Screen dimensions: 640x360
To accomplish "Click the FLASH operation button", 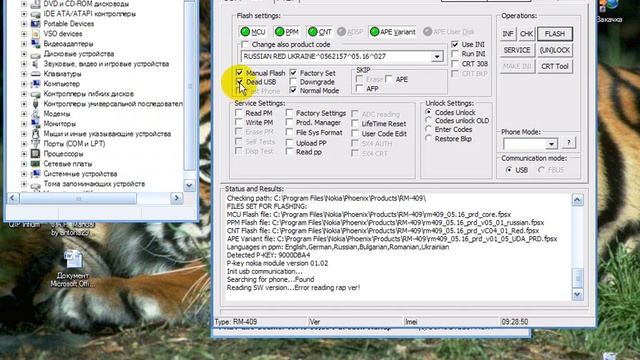I will (555, 34).
